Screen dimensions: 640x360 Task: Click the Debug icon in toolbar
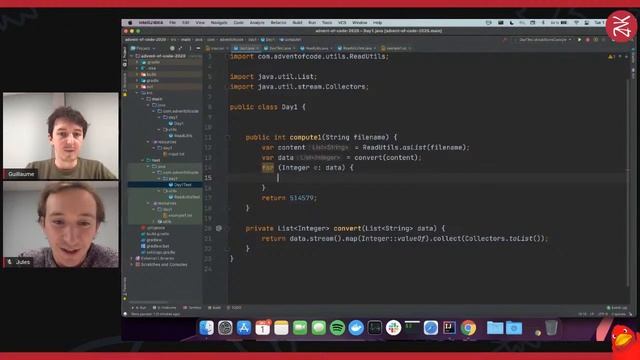tap(588, 40)
